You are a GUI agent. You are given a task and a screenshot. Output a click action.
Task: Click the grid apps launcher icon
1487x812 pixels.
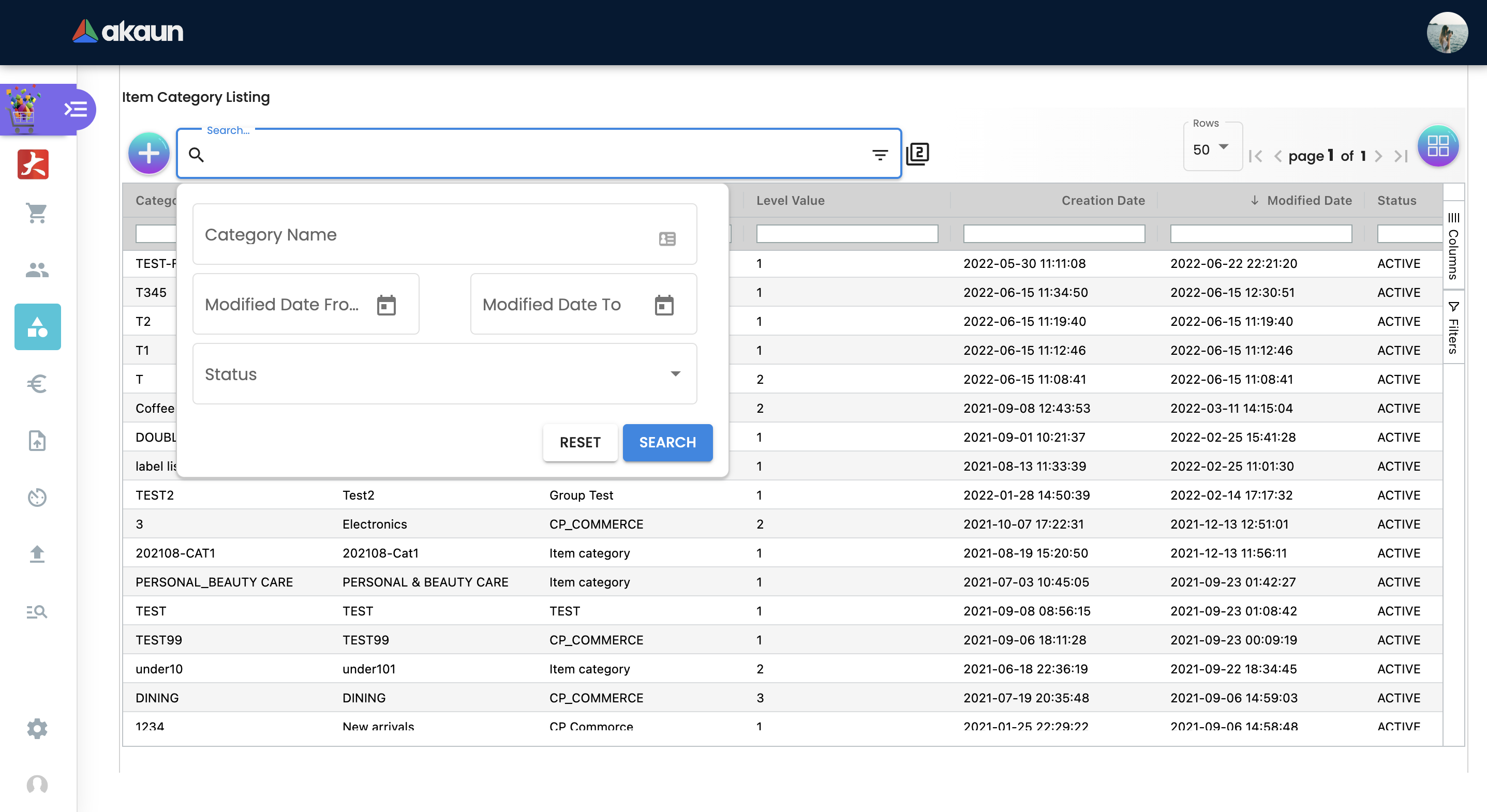tap(1437, 146)
